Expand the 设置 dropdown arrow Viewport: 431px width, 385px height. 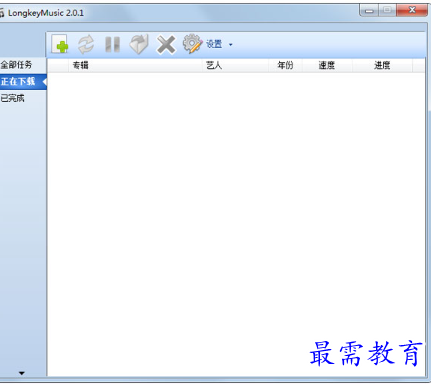pos(230,45)
